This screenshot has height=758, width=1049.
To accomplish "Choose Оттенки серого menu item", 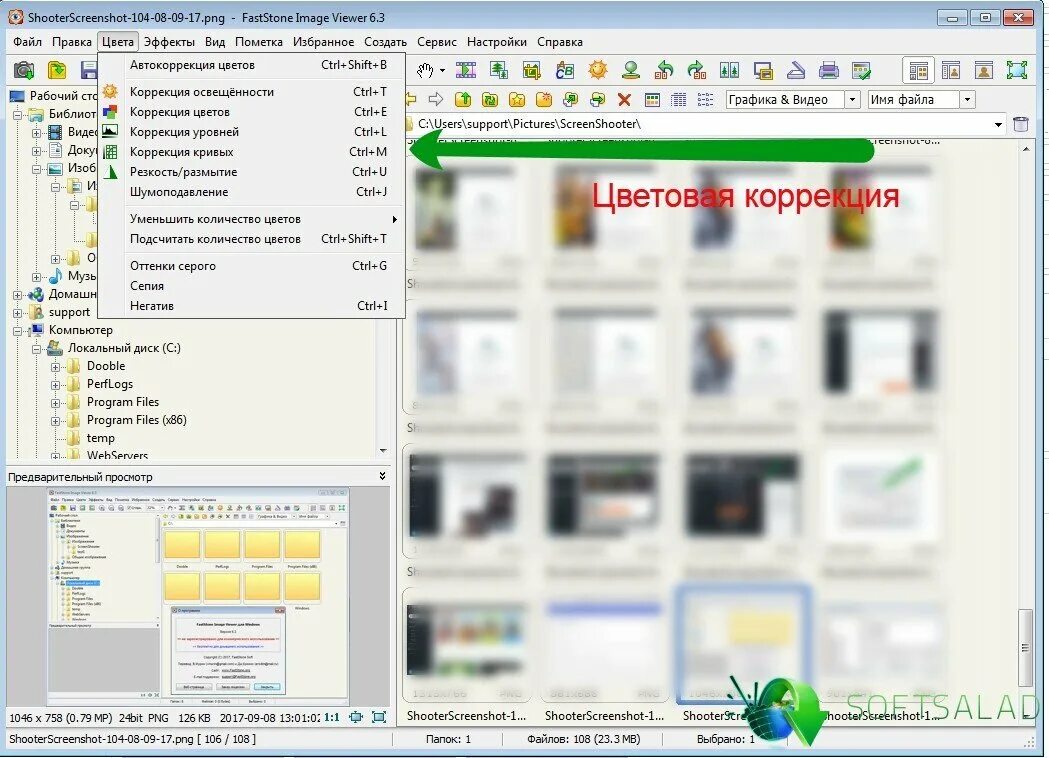I will (x=252, y=266).
